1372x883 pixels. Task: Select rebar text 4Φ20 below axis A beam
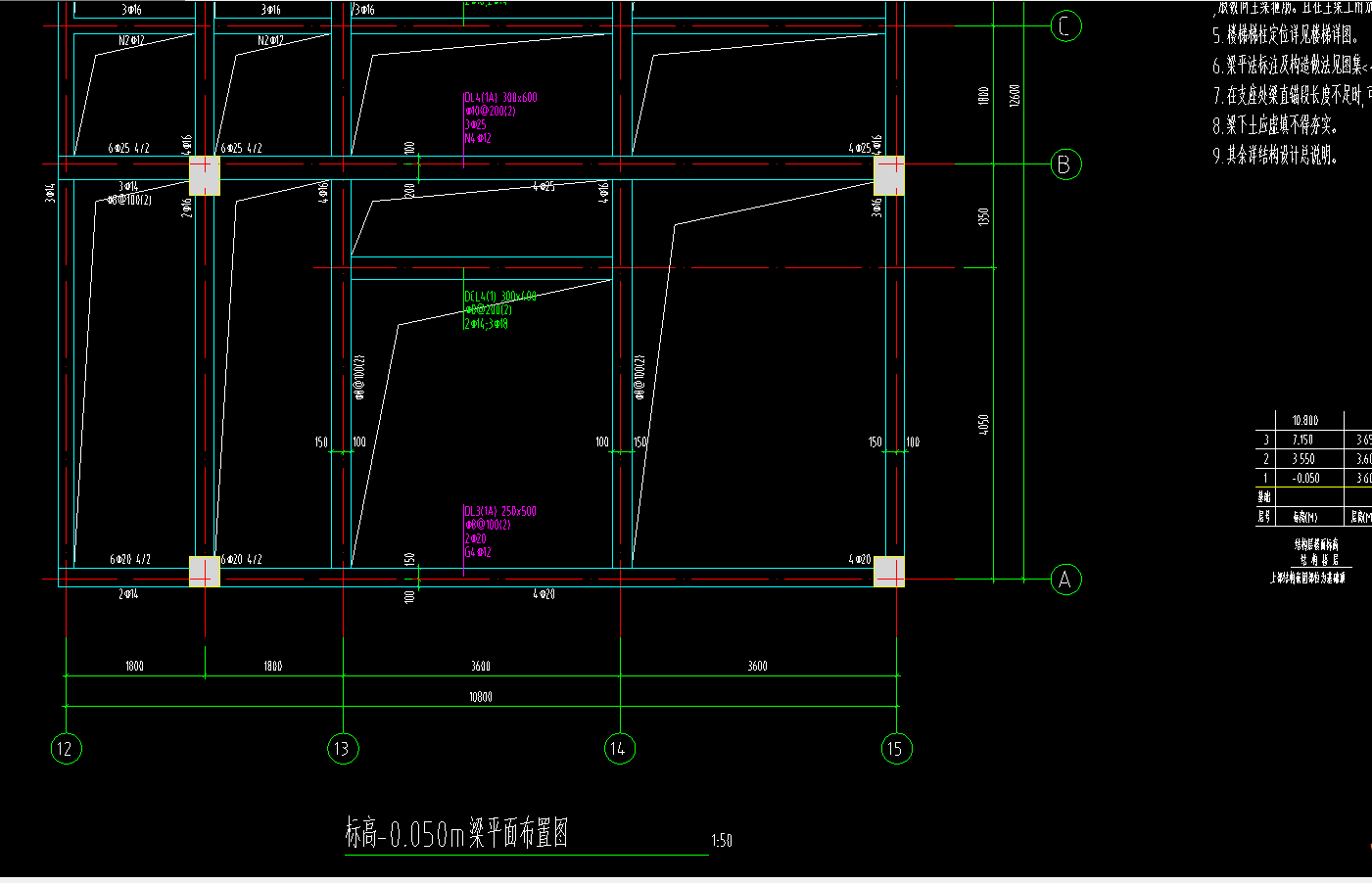click(x=544, y=595)
